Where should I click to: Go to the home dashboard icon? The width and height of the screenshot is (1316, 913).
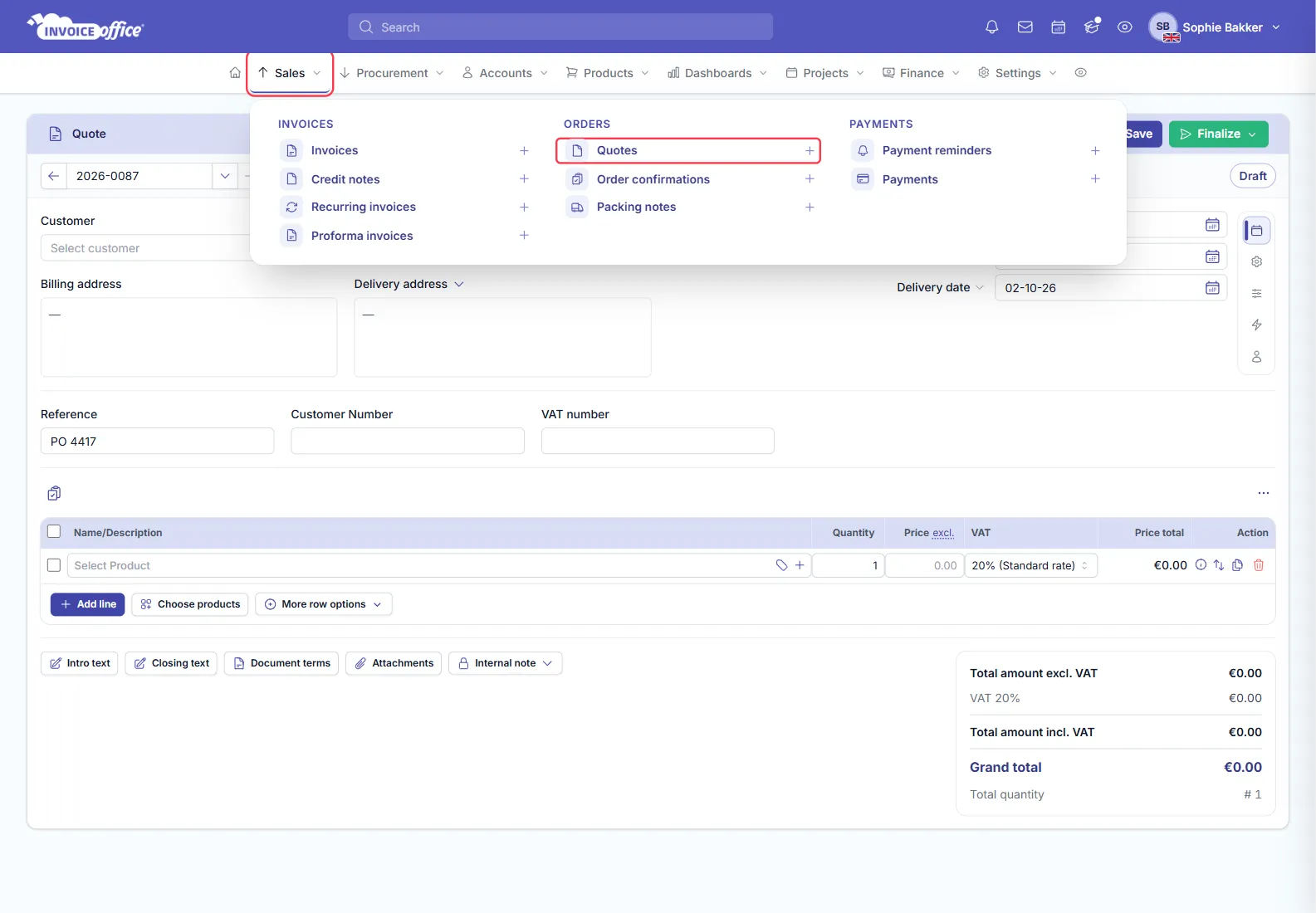[x=235, y=73]
